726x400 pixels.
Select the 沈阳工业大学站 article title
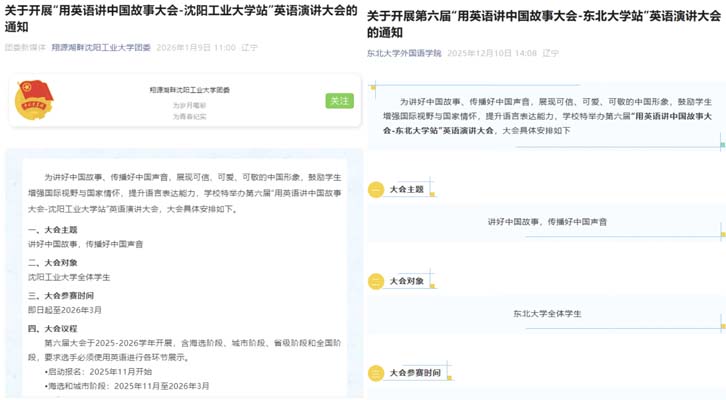180,22
